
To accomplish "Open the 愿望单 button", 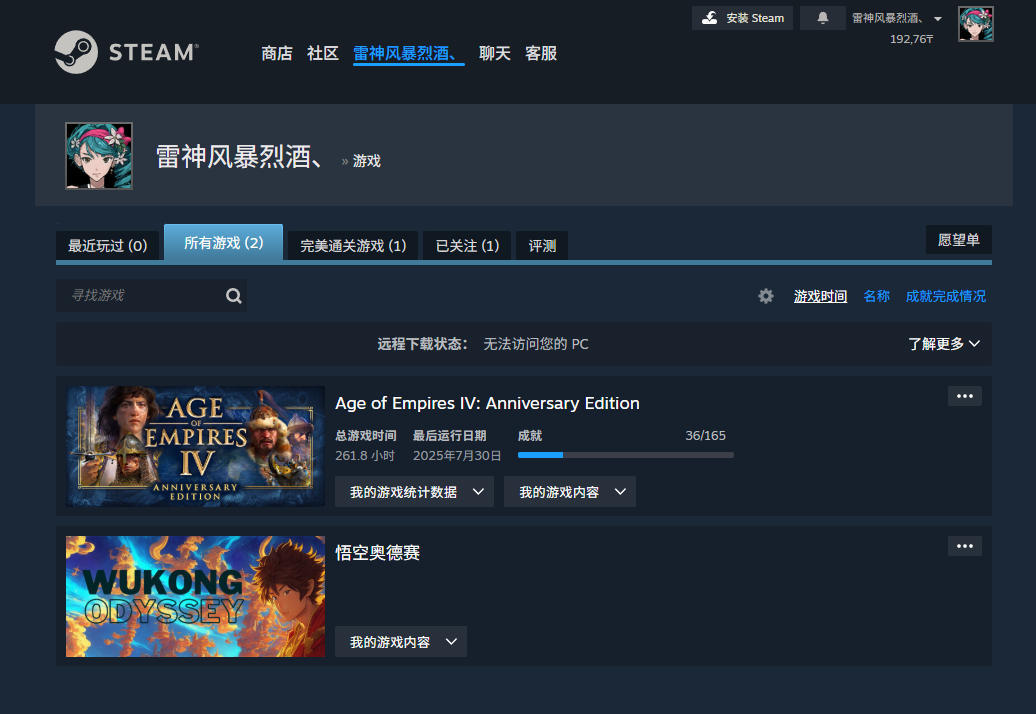I will pyautogui.click(x=958, y=240).
